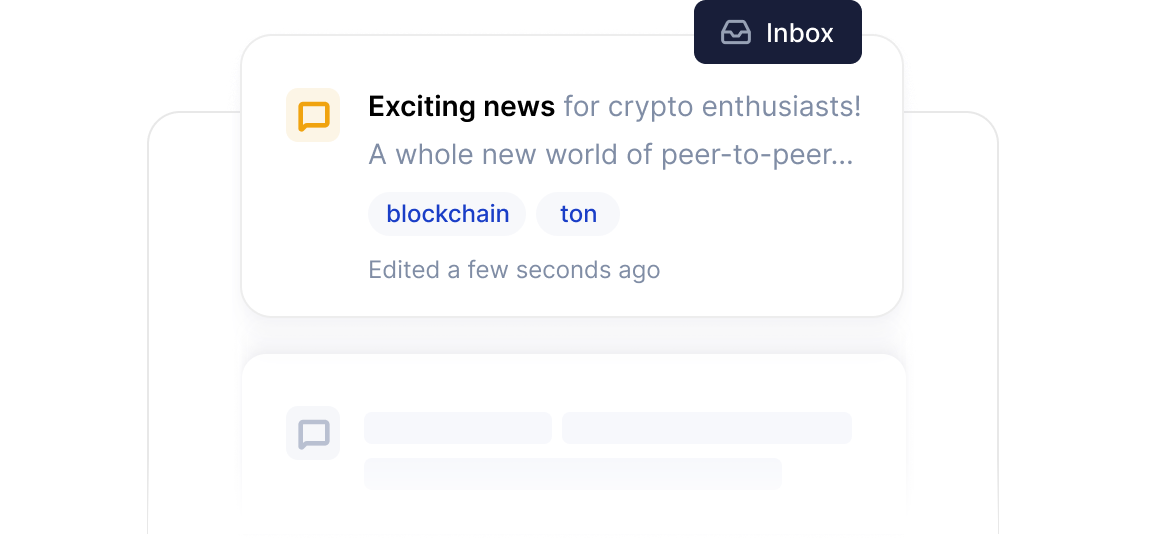This screenshot has width=1150, height=540.
Task: Click the long bottom skeleton bar
Action: tap(572, 473)
